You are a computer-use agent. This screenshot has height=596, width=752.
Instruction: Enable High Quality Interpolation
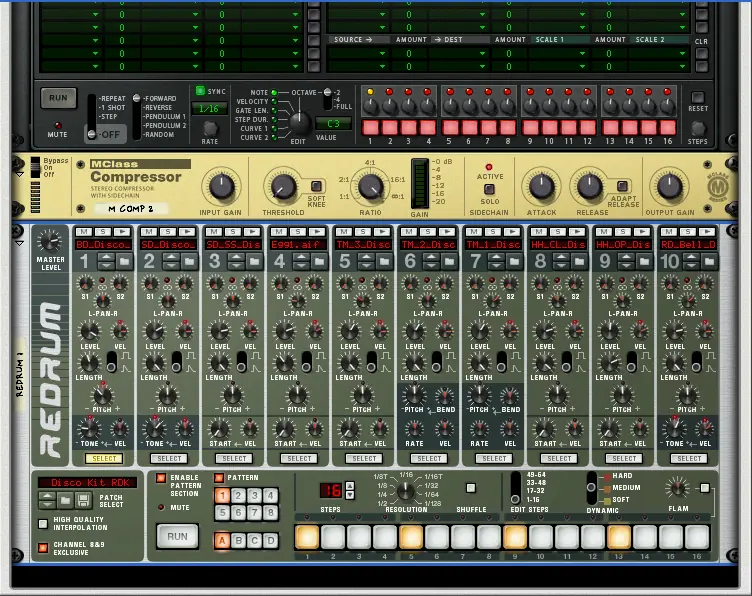43,524
